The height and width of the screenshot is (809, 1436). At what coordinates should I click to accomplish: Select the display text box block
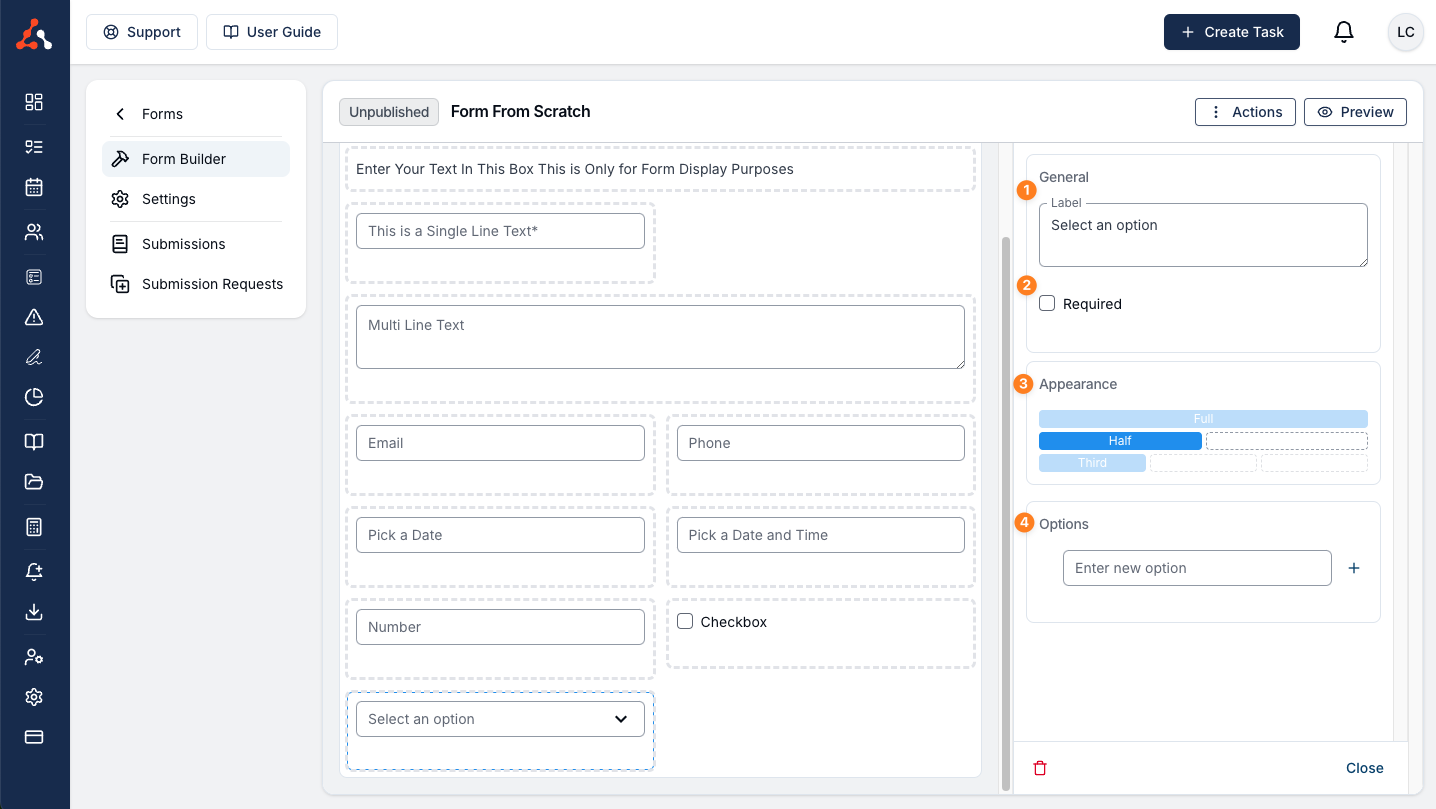click(660, 169)
